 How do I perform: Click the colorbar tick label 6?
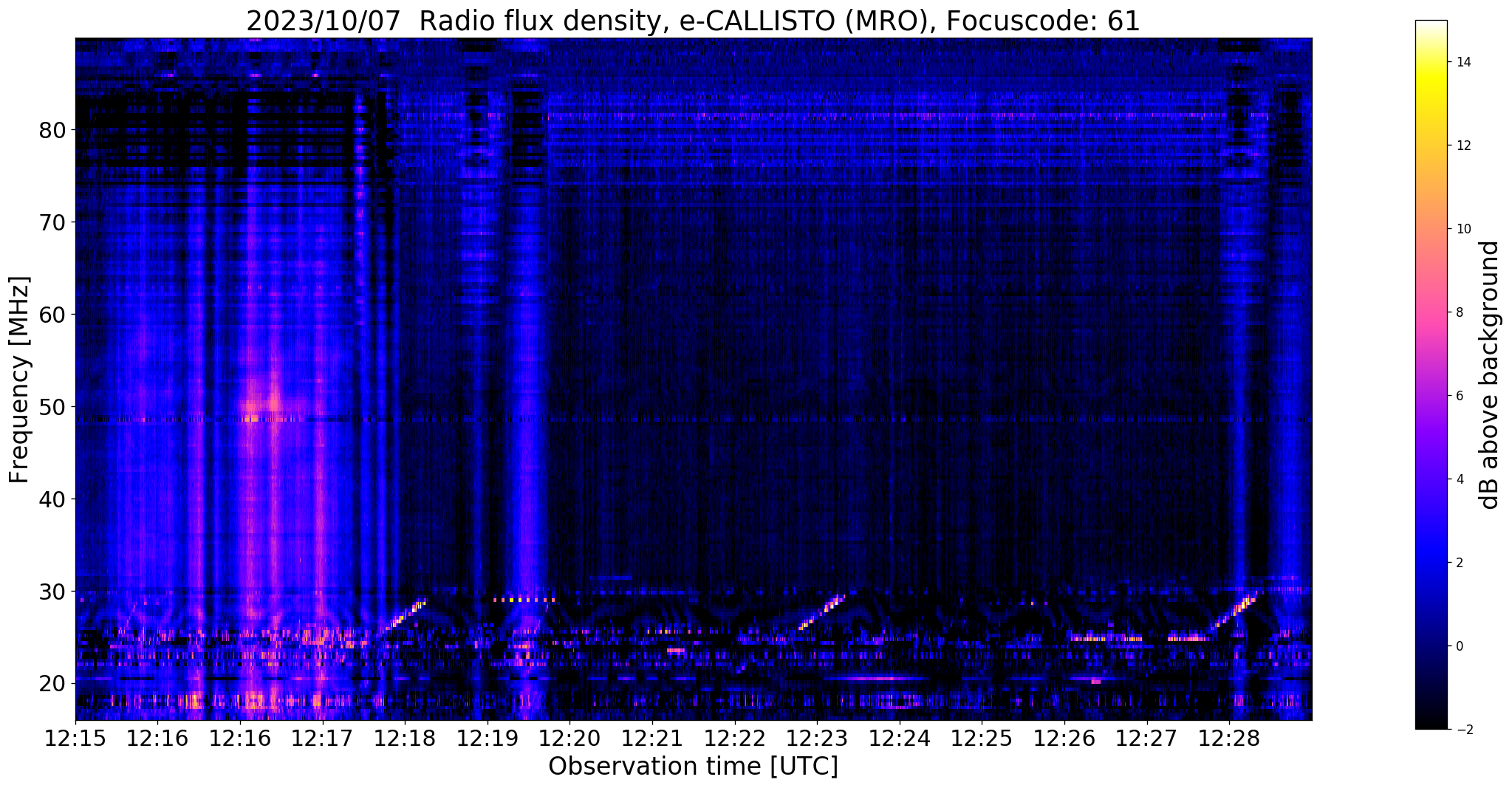[x=1458, y=397]
